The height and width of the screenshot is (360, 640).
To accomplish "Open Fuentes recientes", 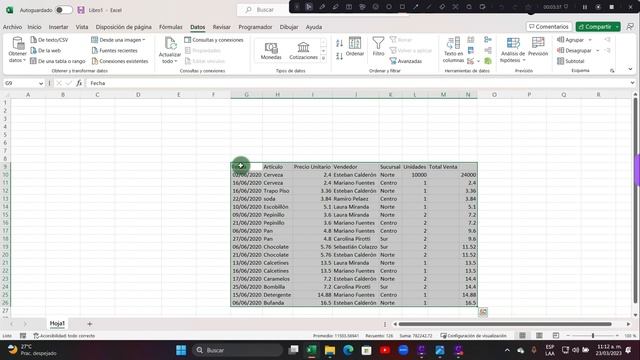I will 114,51.
